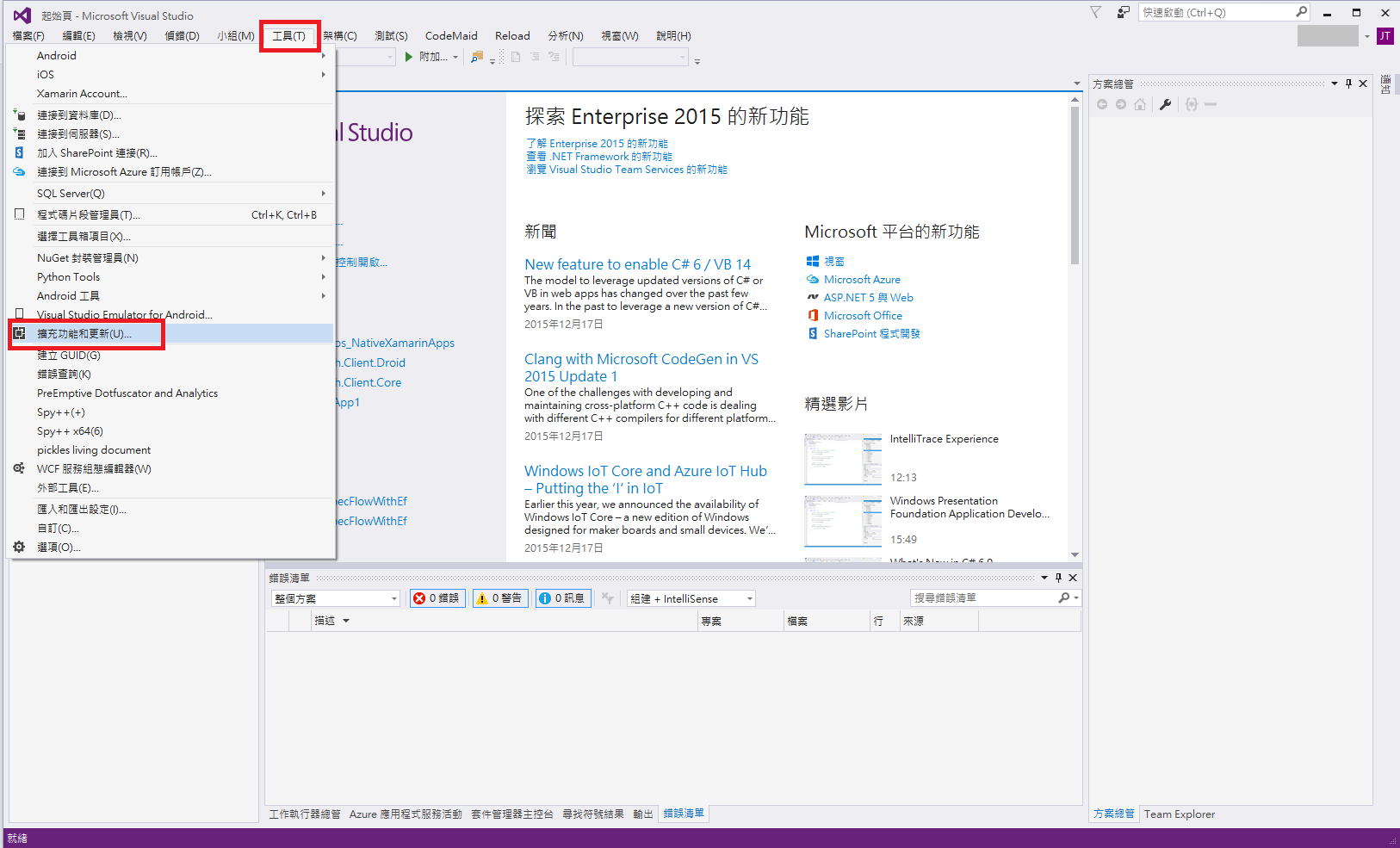Click the Windows logo beside 視窗 link
Image resolution: width=1400 pixels, height=848 pixels.
point(812,261)
